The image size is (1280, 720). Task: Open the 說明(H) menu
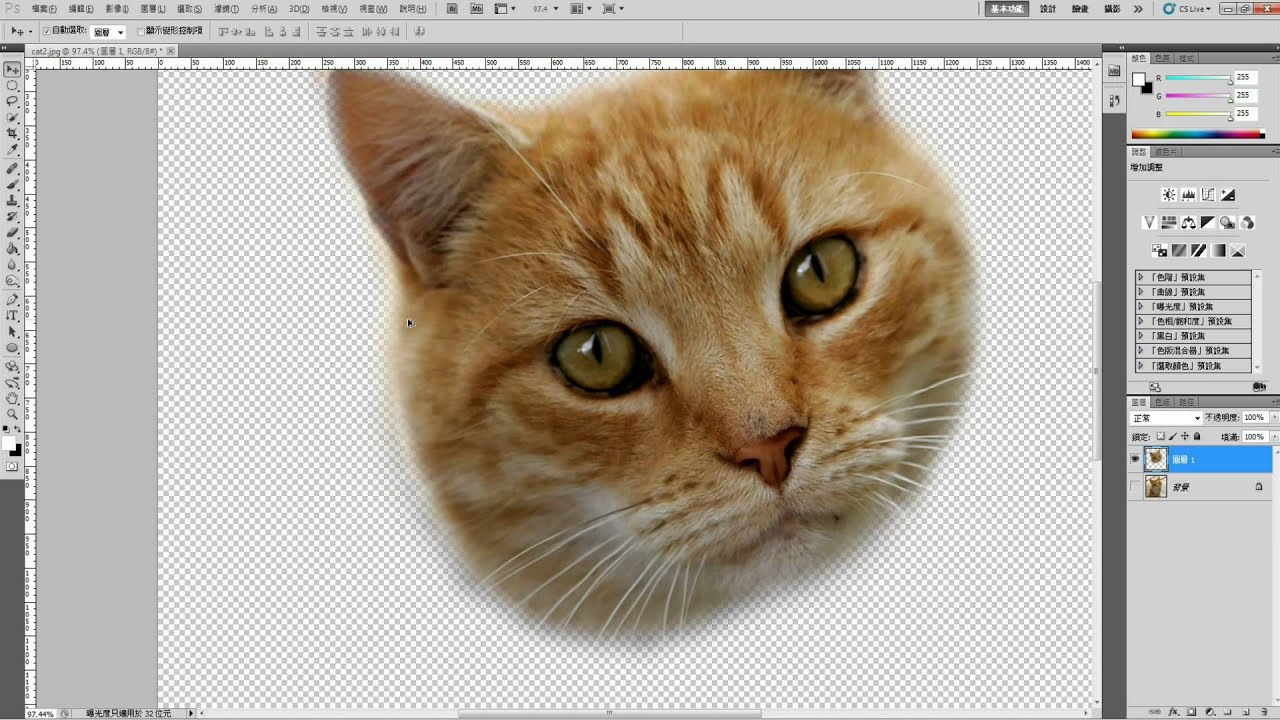(413, 9)
